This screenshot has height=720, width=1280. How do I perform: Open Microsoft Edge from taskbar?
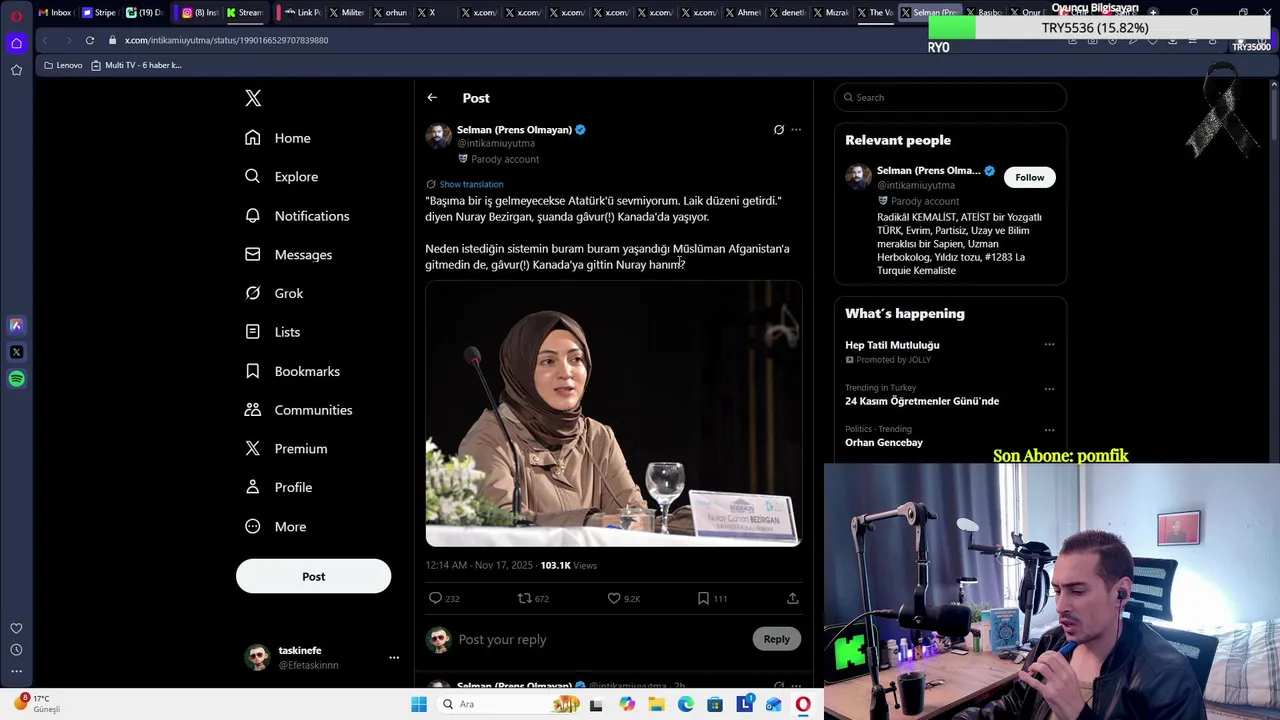(x=686, y=705)
